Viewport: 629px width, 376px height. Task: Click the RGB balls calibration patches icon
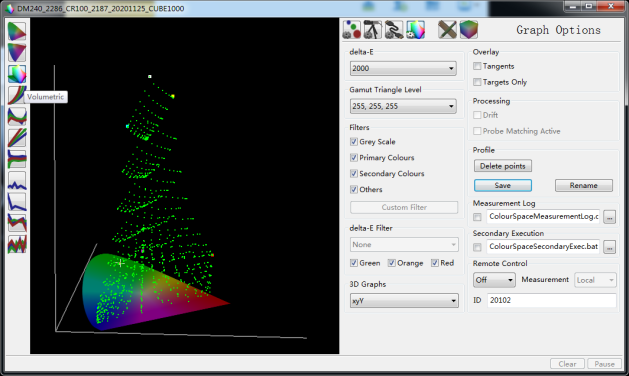[352, 30]
